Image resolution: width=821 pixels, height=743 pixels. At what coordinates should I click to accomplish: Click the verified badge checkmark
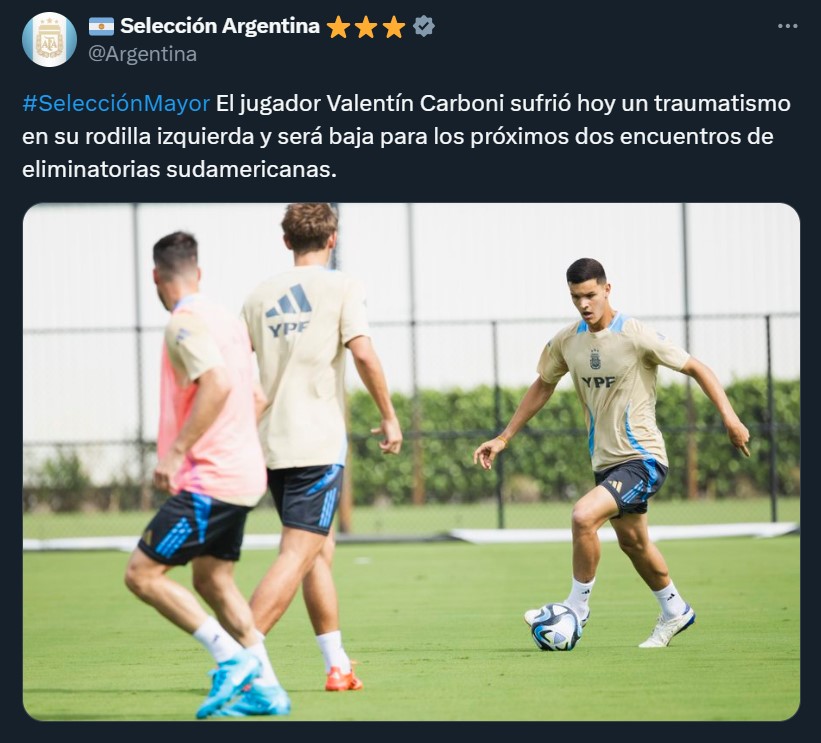(x=423, y=26)
